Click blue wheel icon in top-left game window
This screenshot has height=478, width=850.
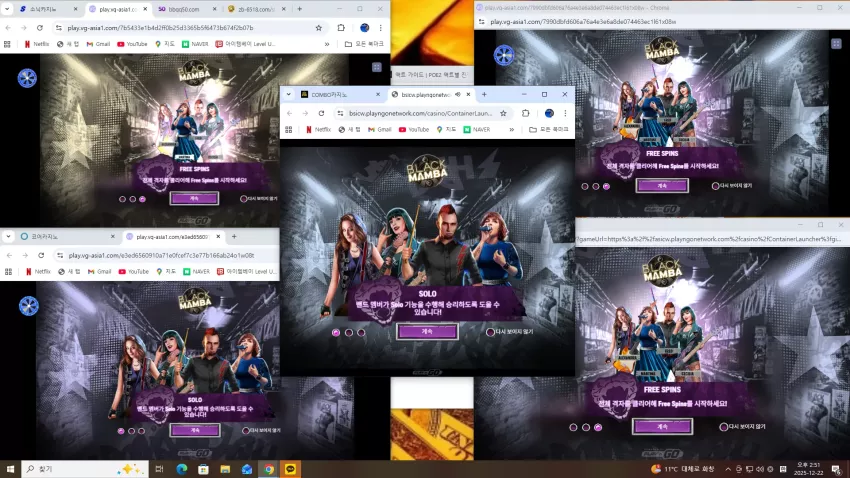coord(27,78)
